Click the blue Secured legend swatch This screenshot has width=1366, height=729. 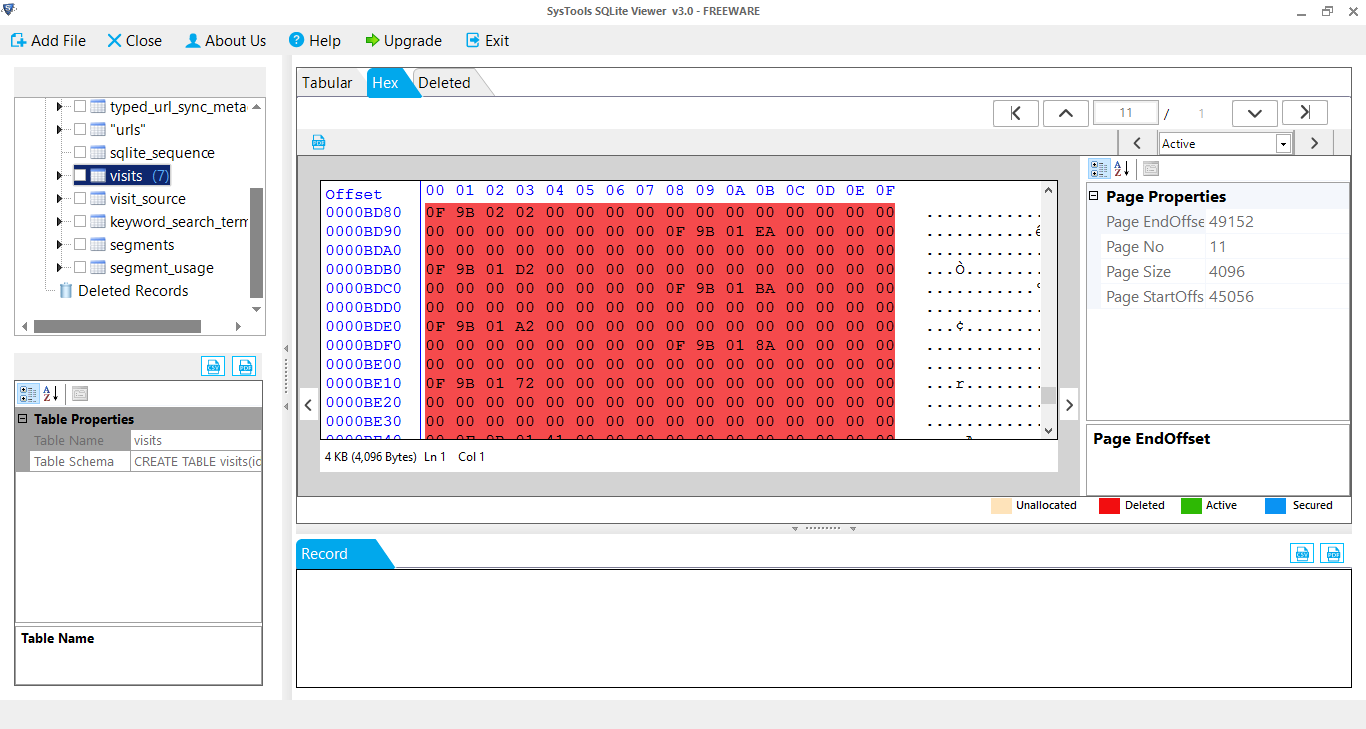pos(1275,505)
